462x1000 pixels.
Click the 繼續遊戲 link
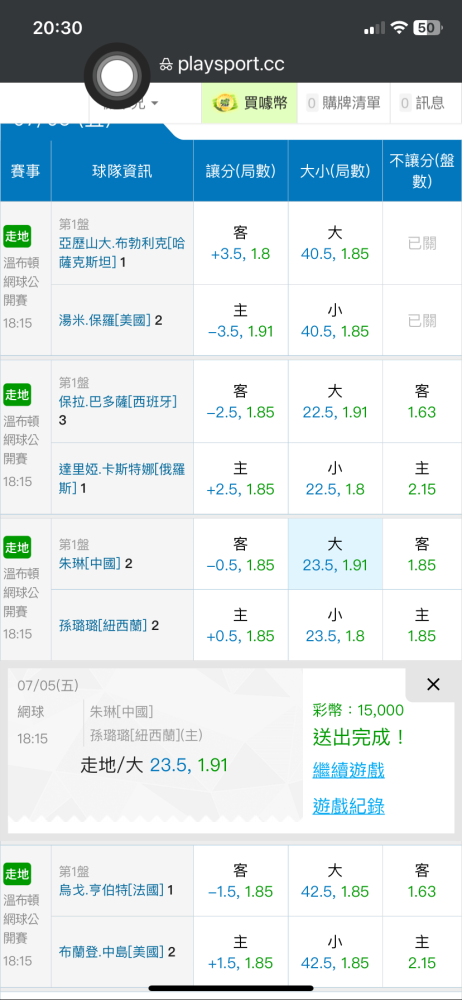coord(348,770)
